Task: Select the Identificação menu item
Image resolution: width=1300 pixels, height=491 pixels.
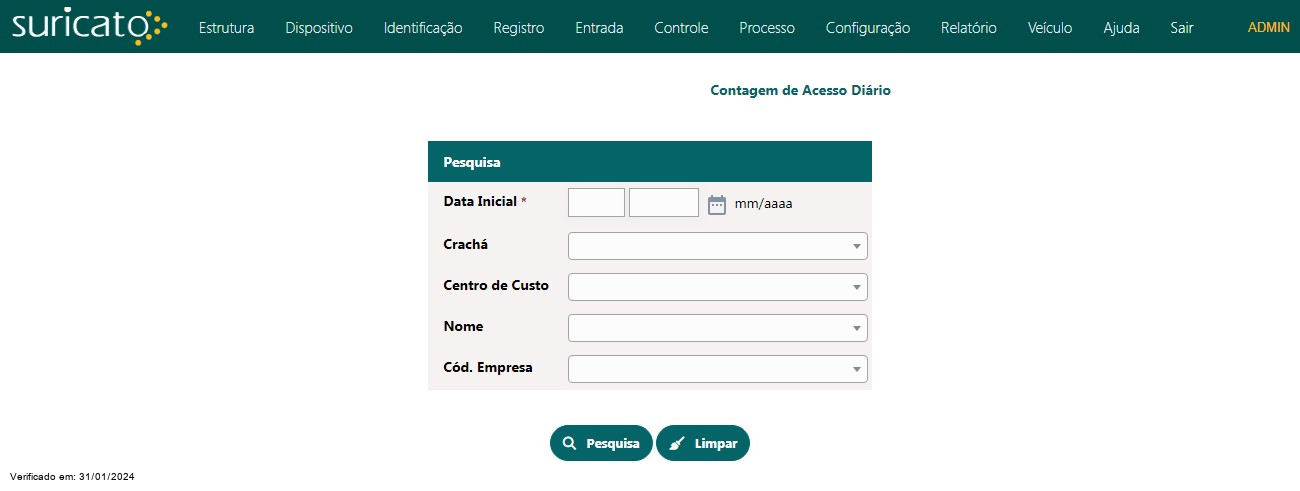Action: point(423,28)
